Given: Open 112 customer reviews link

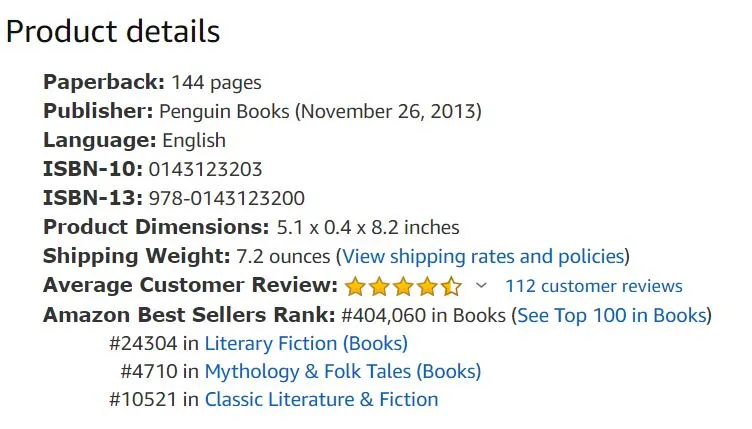Looking at the screenshot, I should coord(594,286).
